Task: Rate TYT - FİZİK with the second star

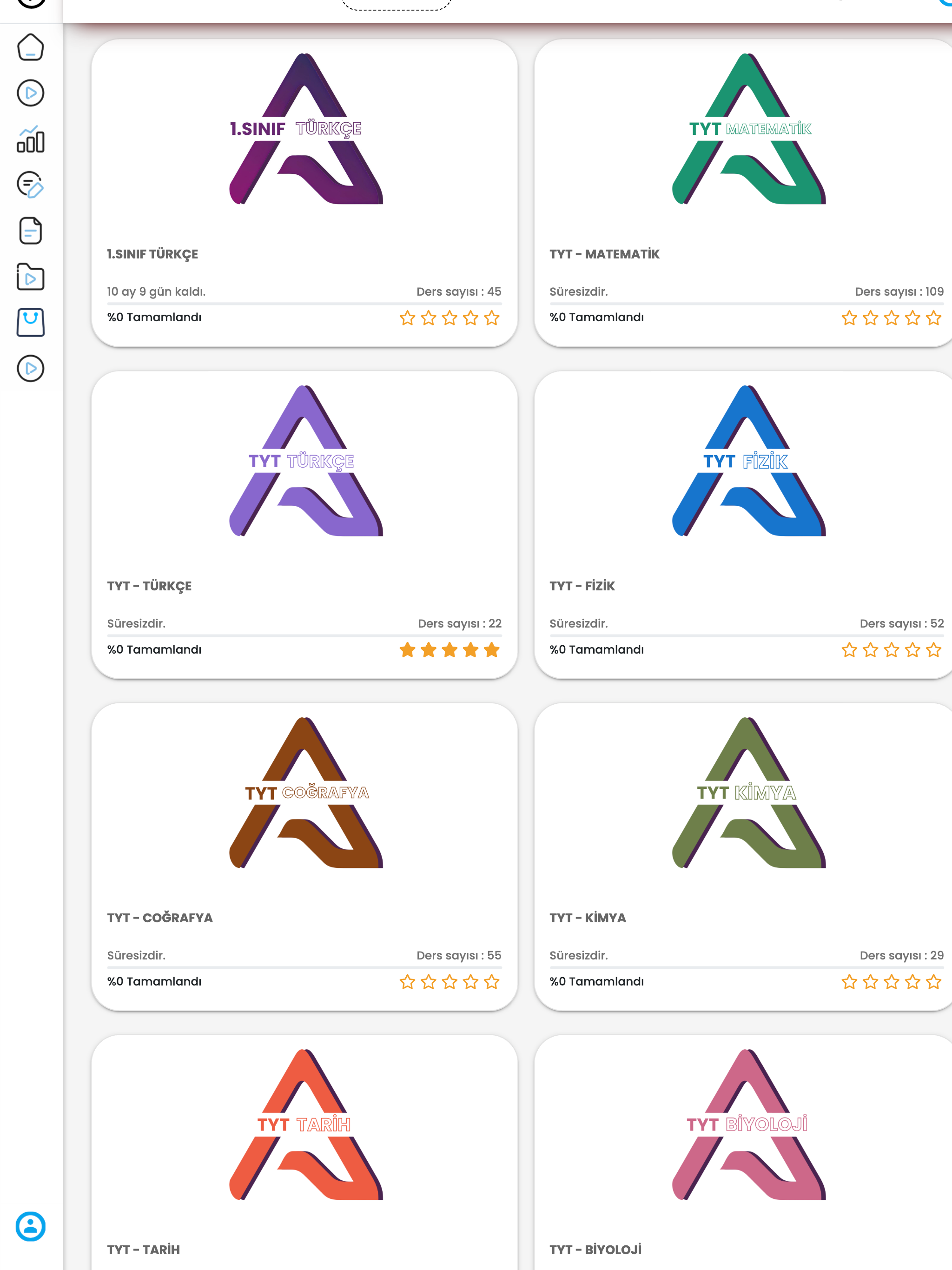Action: tap(871, 650)
